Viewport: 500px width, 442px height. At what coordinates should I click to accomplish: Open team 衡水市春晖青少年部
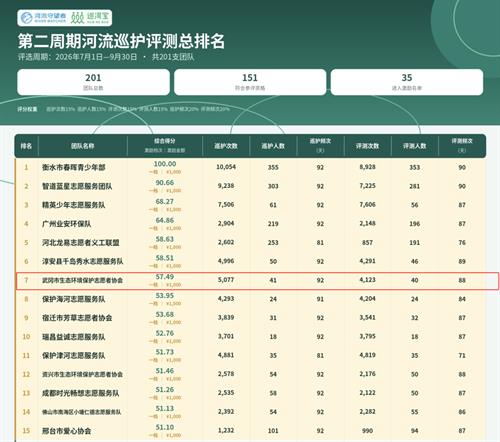pos(74,167)
